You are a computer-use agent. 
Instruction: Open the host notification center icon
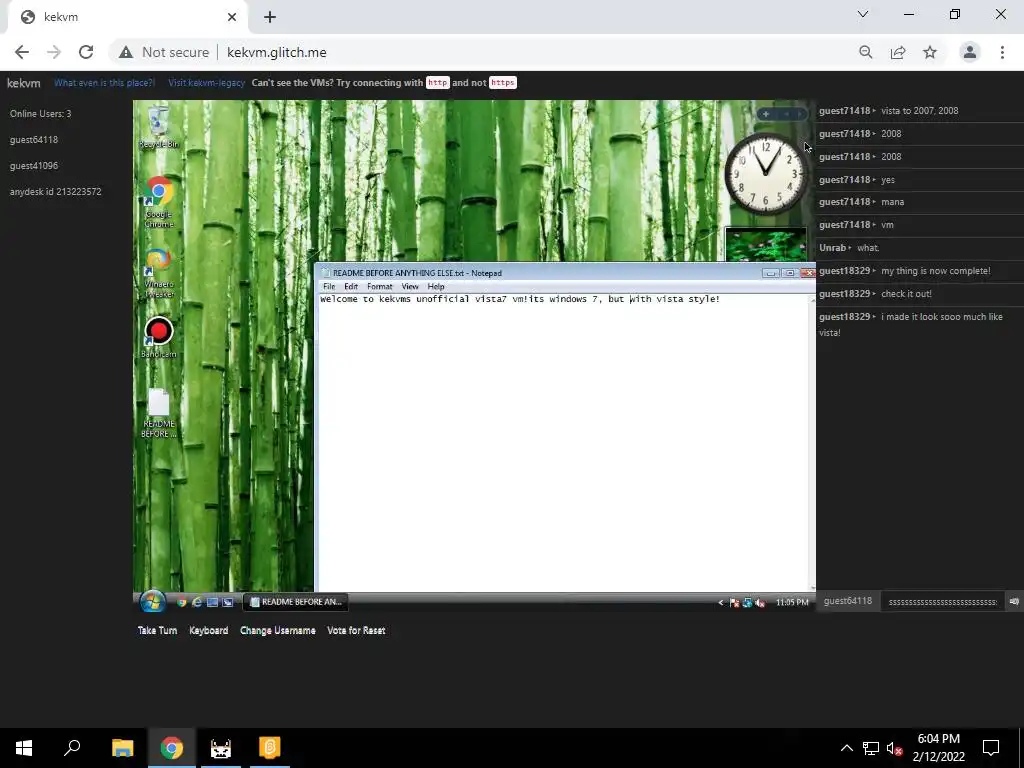click(x=991, y=748)
